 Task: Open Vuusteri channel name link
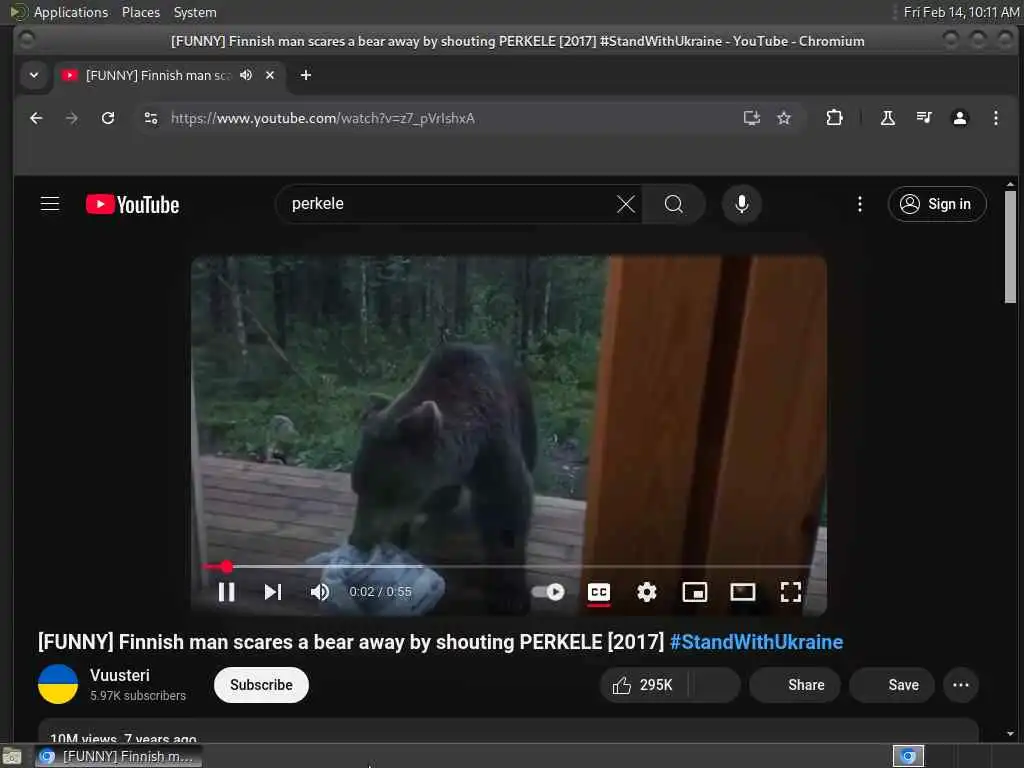(120, 675)
